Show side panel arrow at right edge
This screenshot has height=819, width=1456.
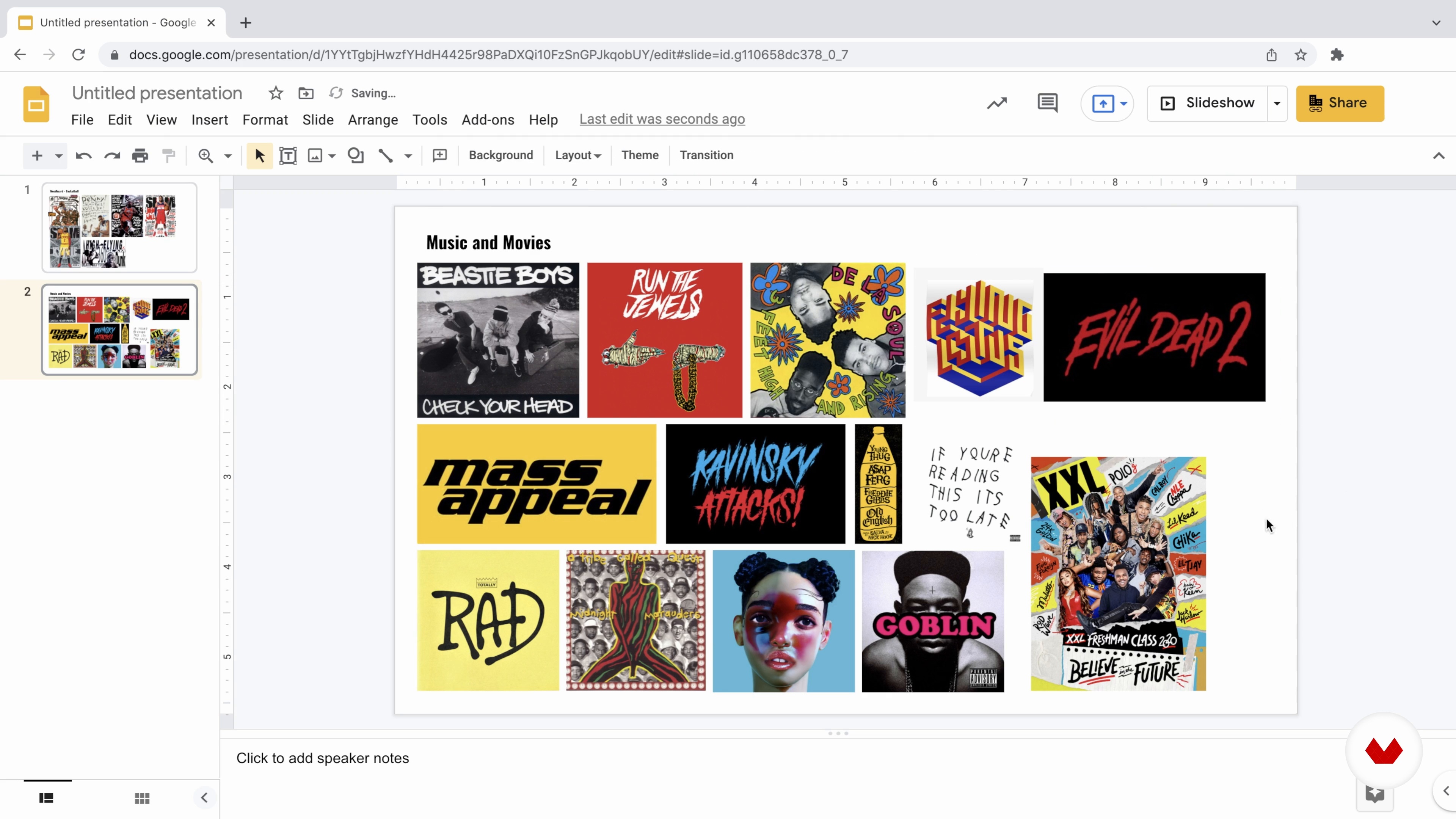[x=1446, y=791]
